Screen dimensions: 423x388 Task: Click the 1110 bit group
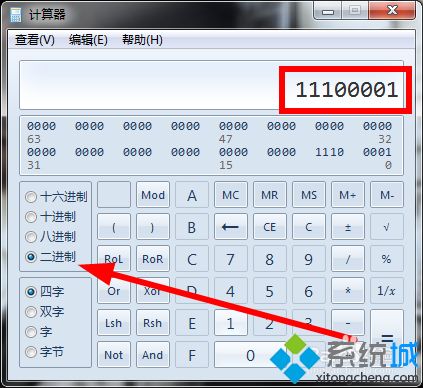pyautogui.click(x=329, y=152)
